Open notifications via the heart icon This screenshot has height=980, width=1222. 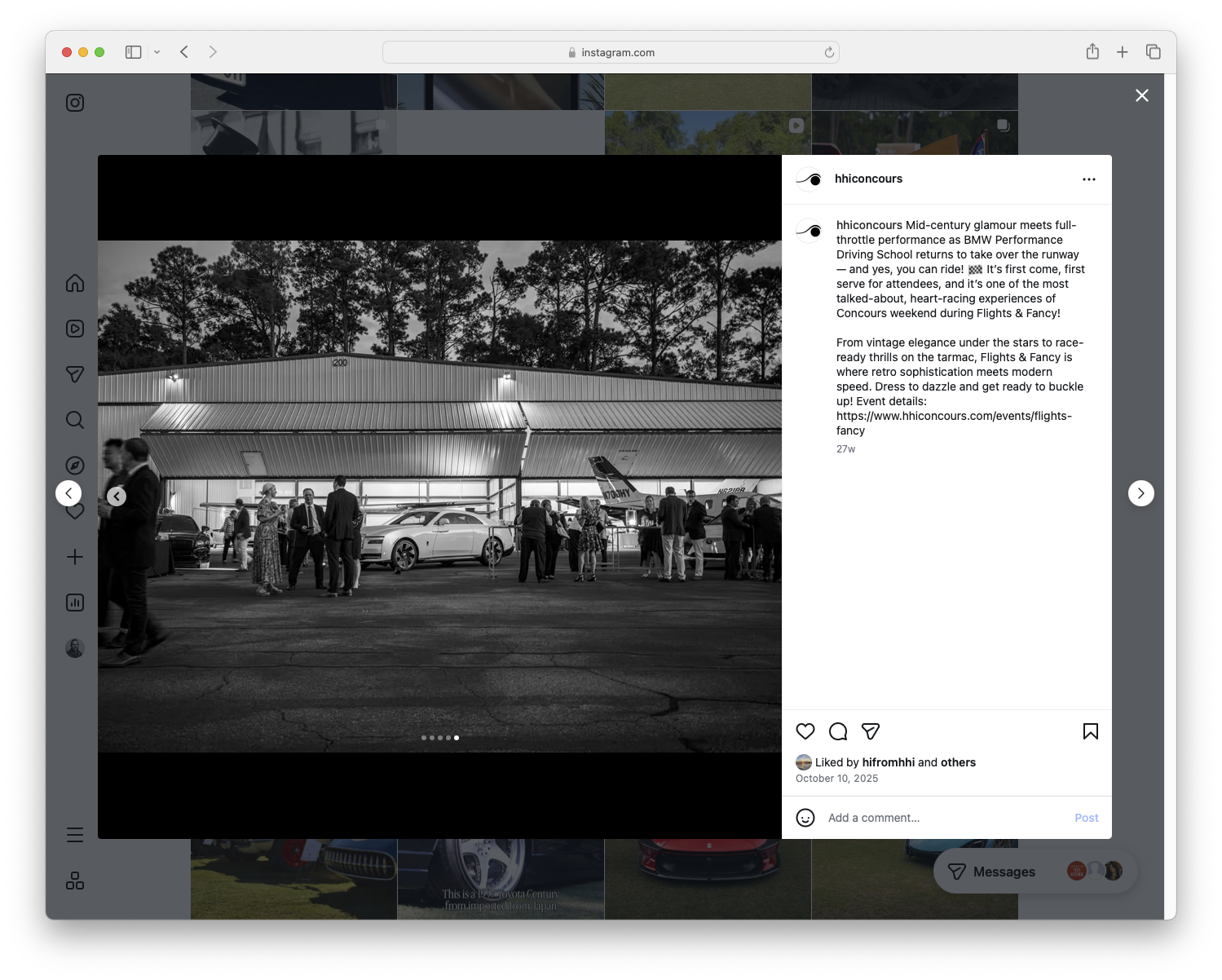(75, 511)
